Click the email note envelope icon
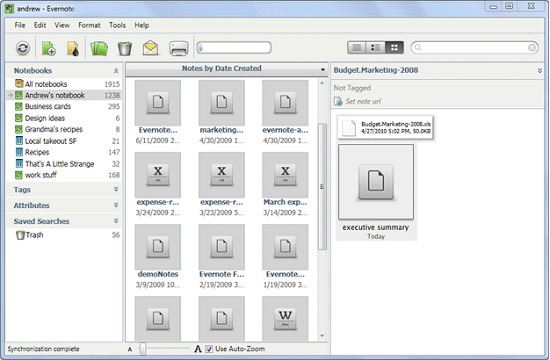The height and width of the screenshot is (360, 550). (x=150, y=48)
